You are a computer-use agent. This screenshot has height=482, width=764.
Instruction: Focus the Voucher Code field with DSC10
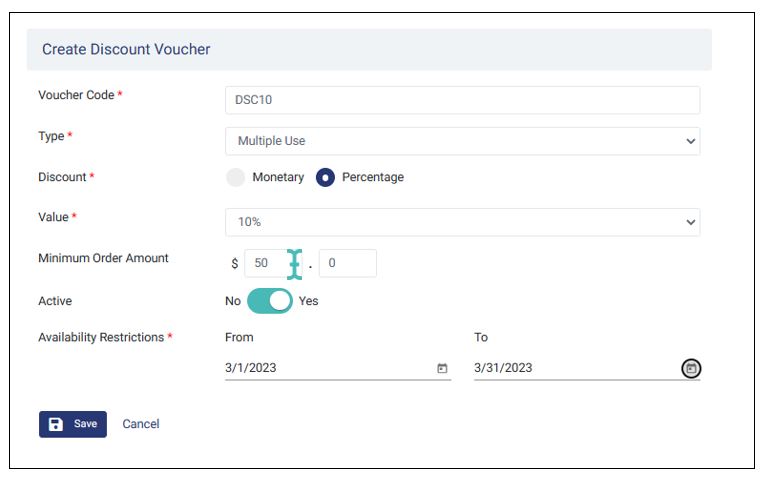(462, 100)
